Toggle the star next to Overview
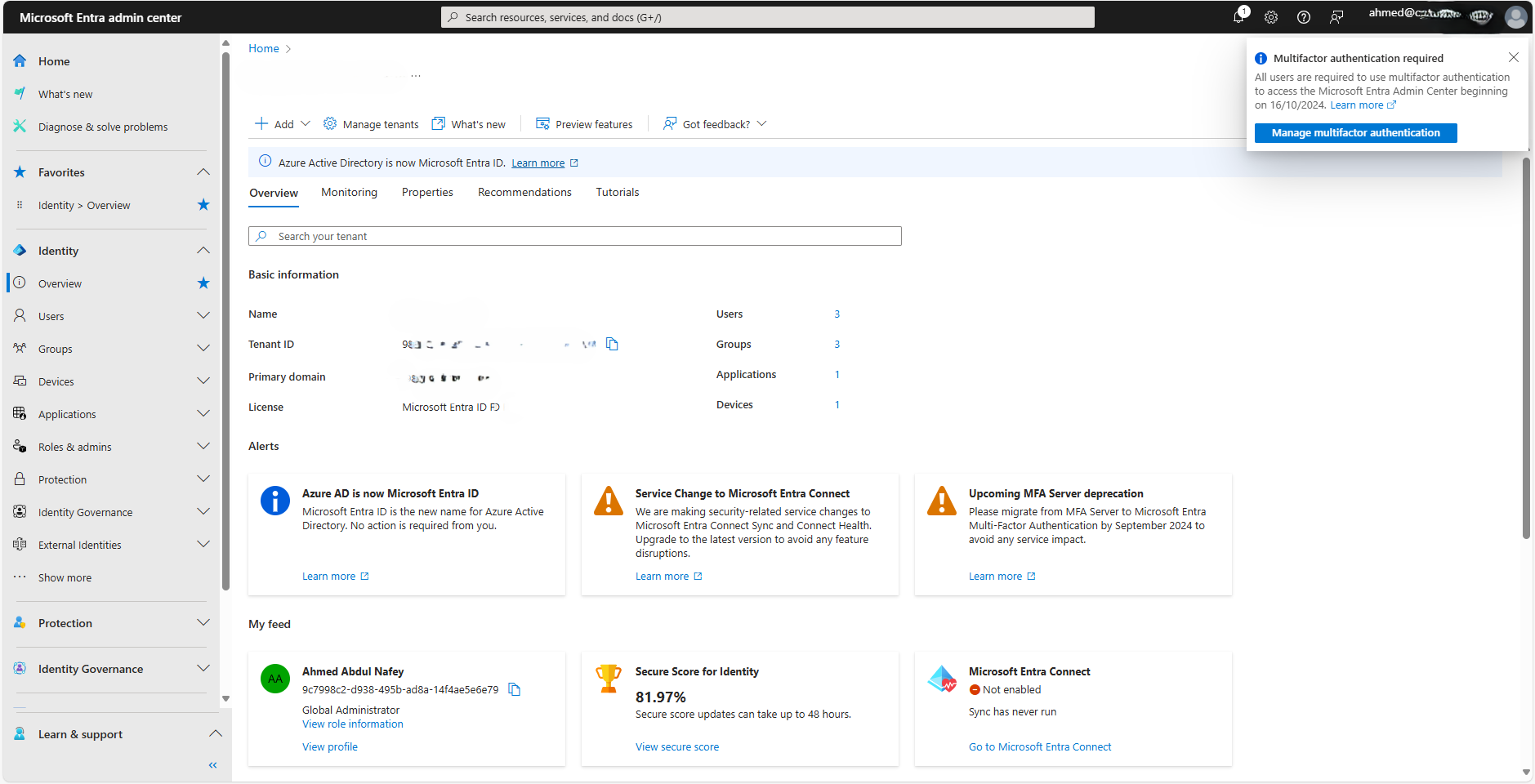 [203, 283]
